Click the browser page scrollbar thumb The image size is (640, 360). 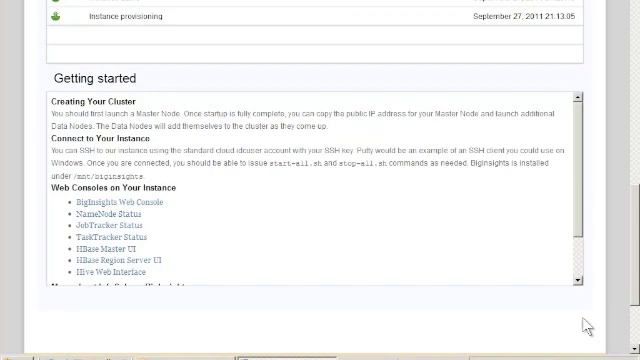point(635,245)
